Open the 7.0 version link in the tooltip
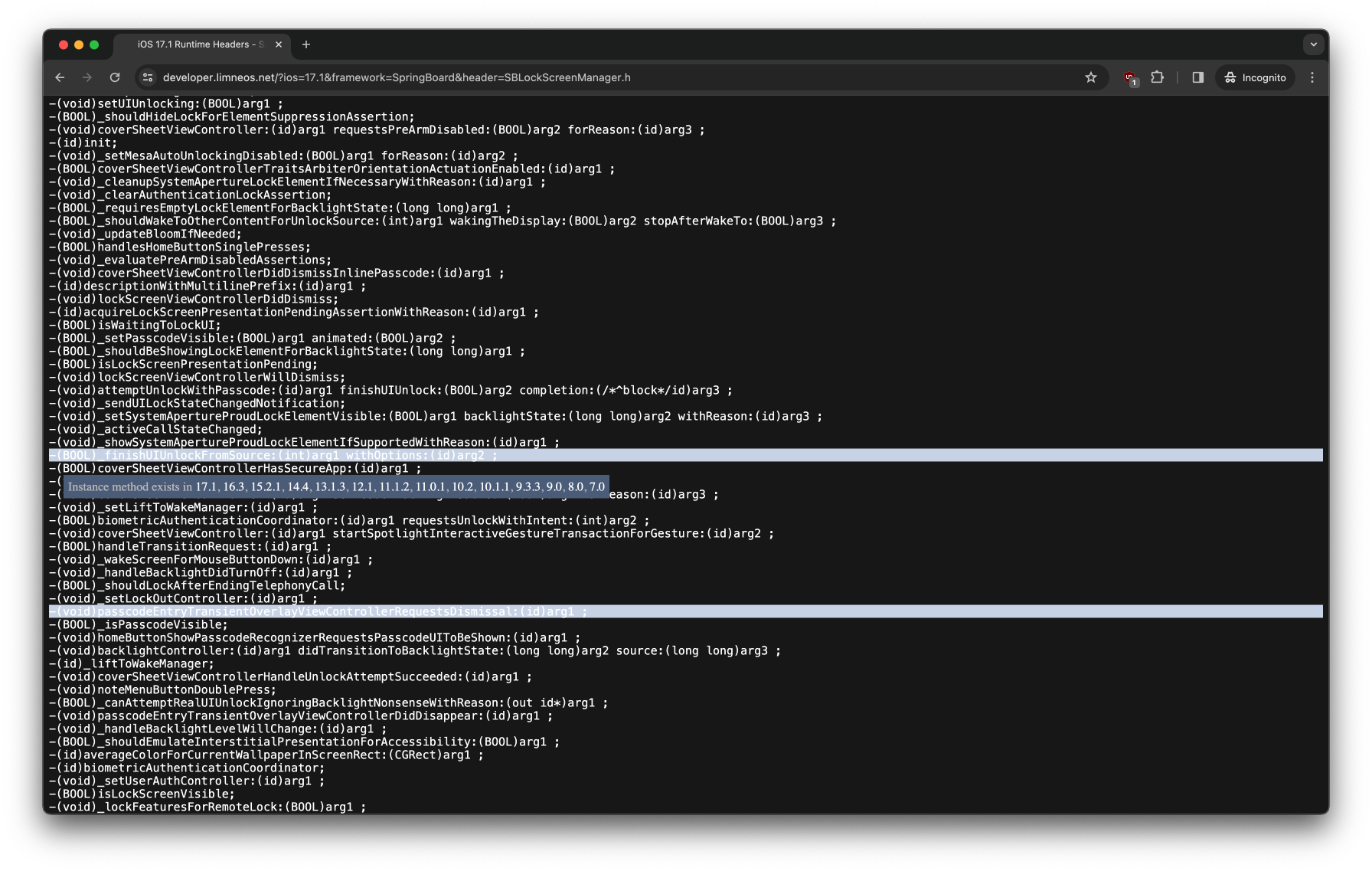This screenshot has height=871, width=1372. point(598,486)
